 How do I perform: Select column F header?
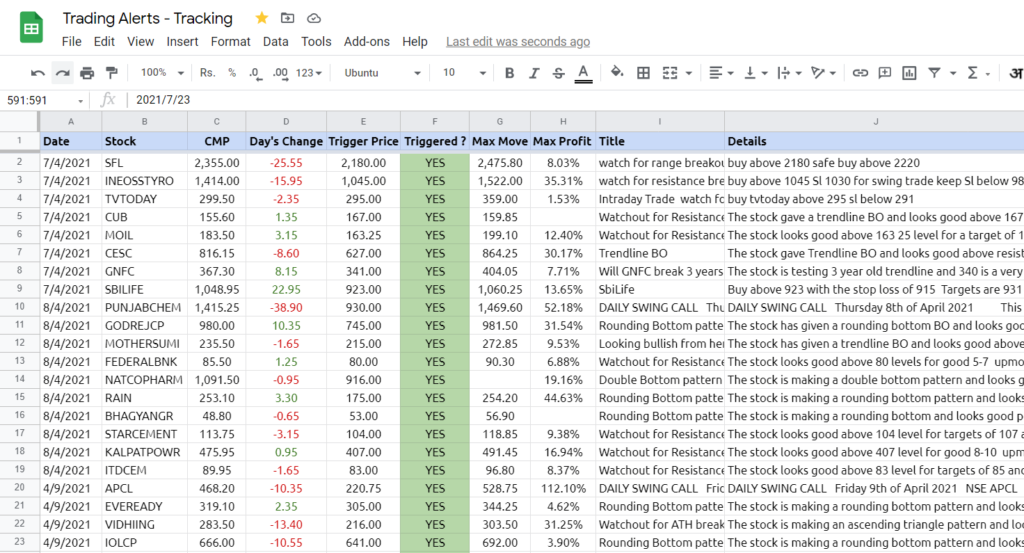pyautogui.click(x=435, y=121)
